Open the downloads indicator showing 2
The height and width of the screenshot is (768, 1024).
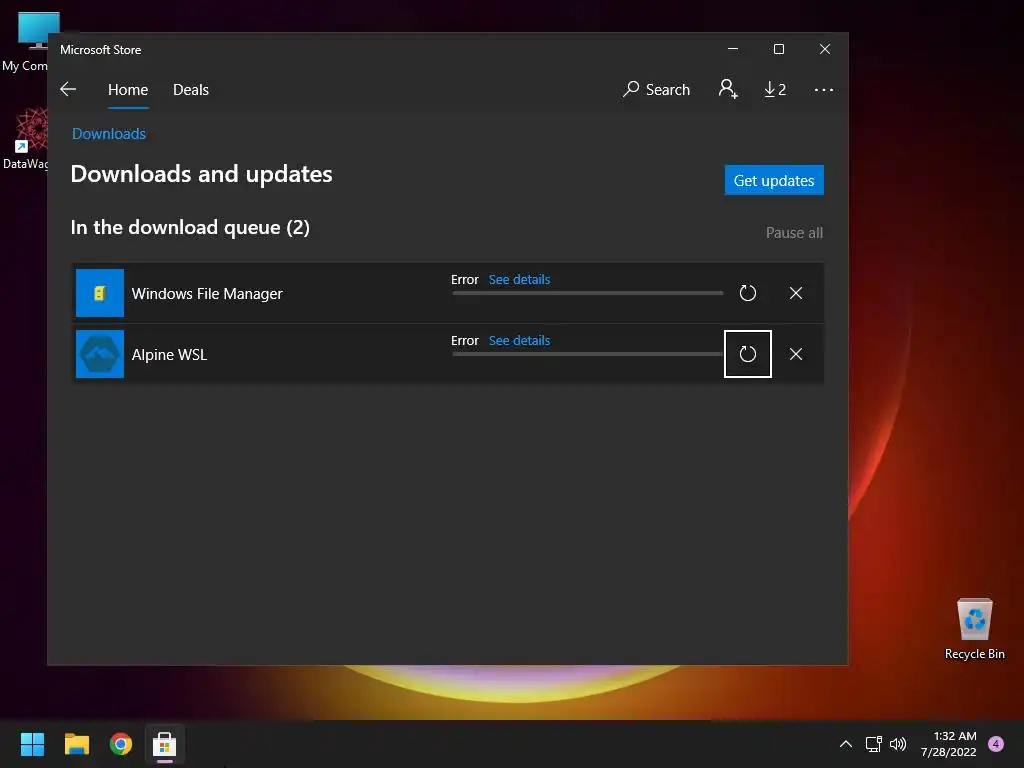[x=775, y=89]
